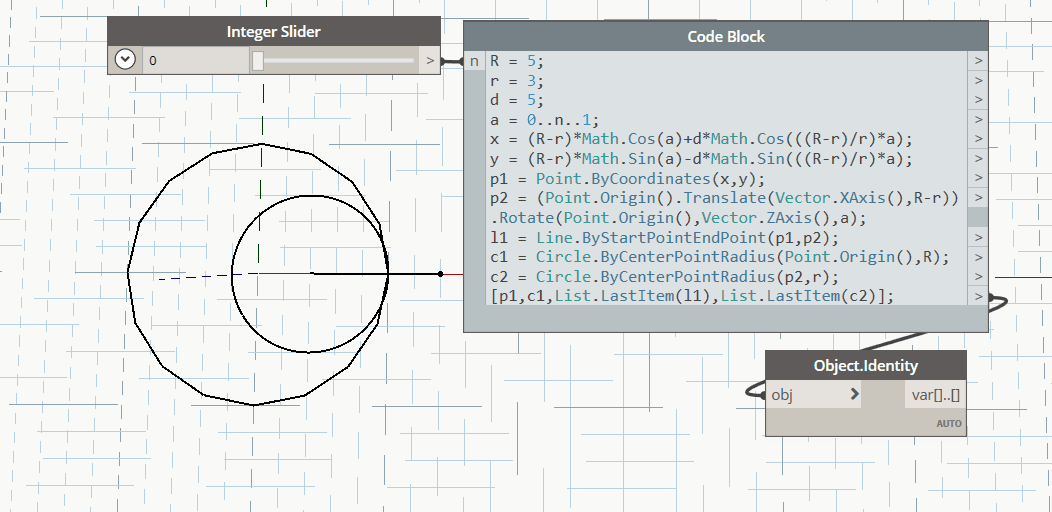Click the Code Block input port n
The height and width of the screenshot is (512, 1052).
tap(474, 61)
